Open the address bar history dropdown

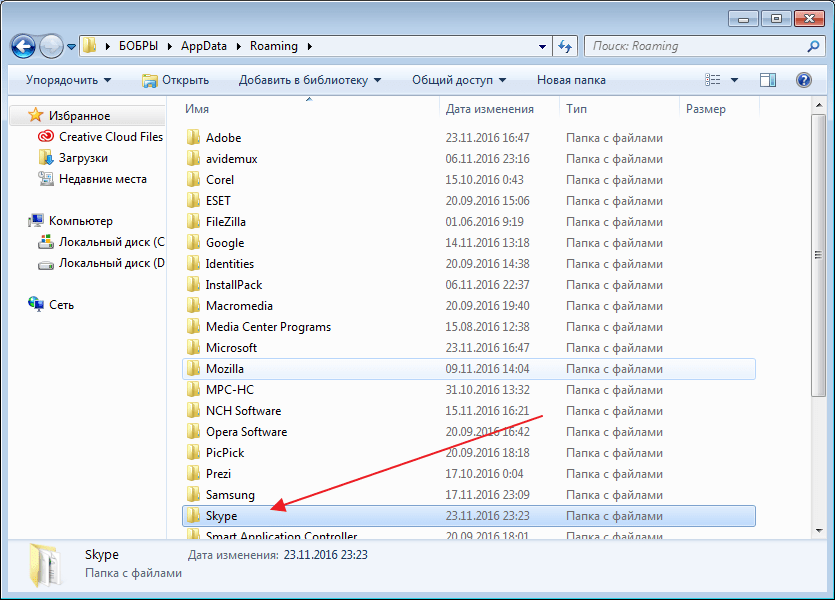[542, 46]
